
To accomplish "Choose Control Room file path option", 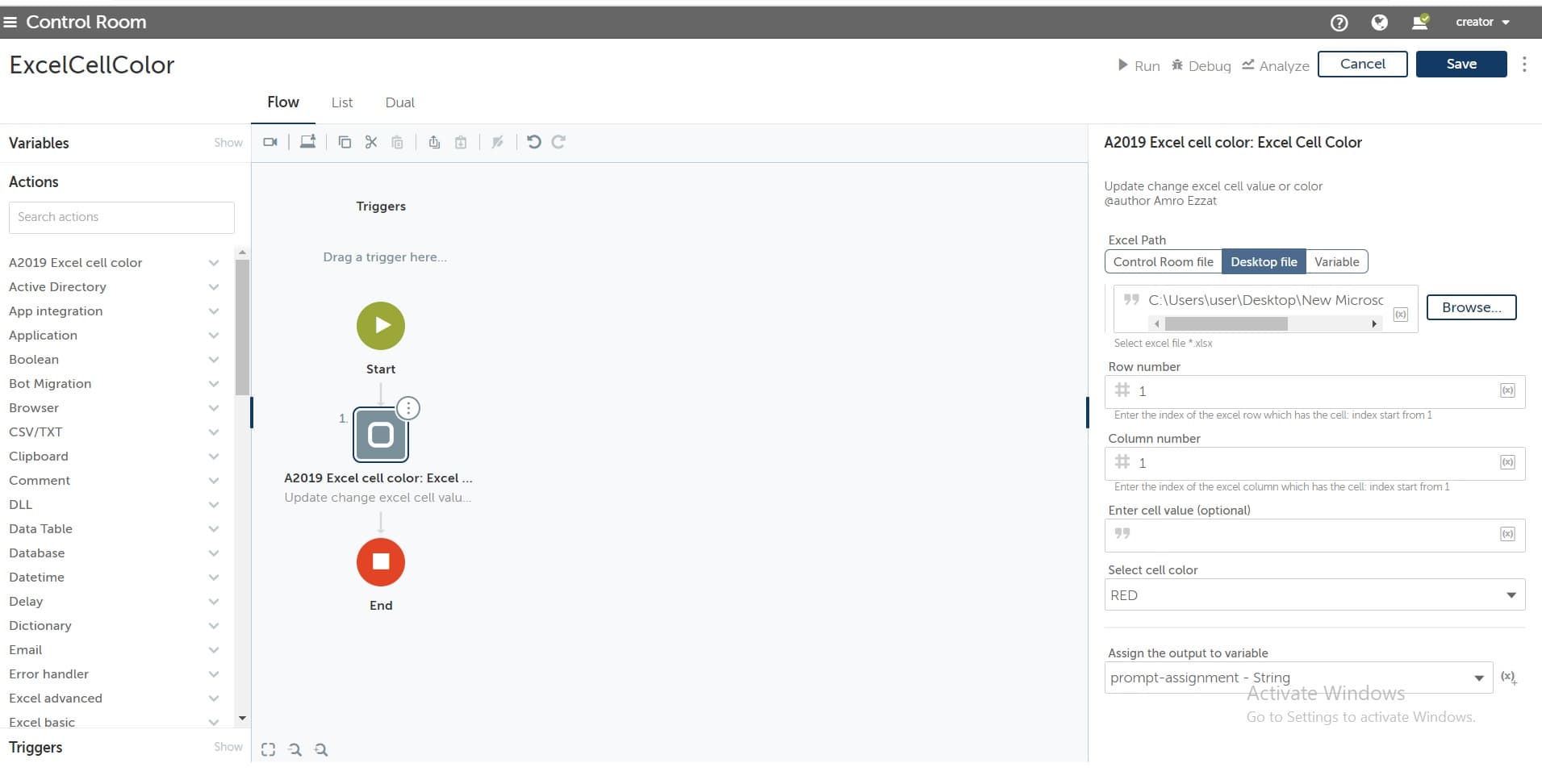I will [1163, 262].
